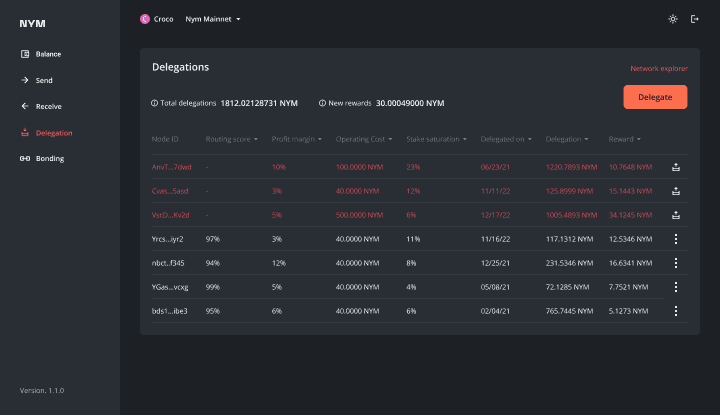Go to the Bonding section
Viewport: 720px width, 416px height.
tap(49, 158)
